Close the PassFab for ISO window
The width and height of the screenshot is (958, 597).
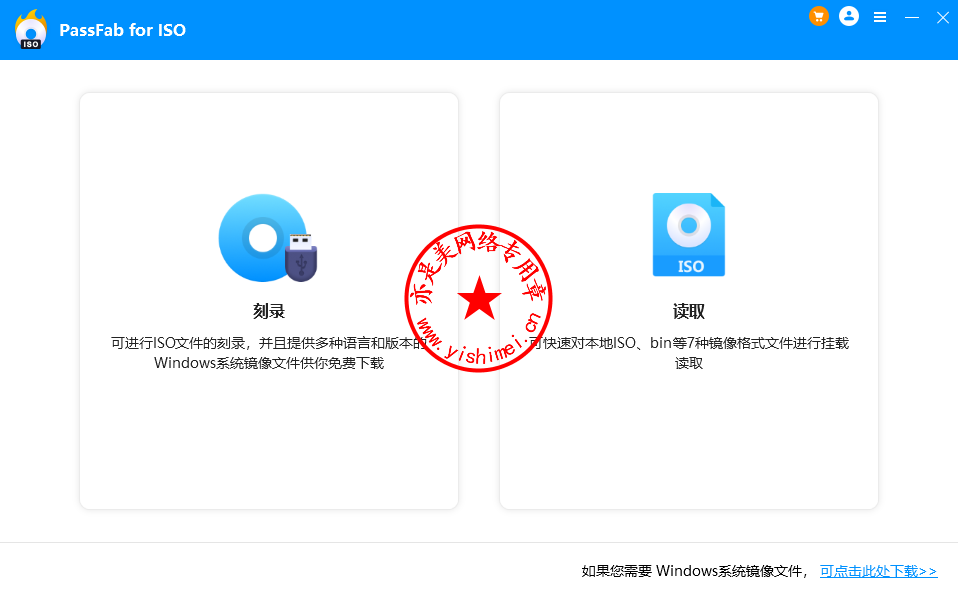(x=943, y=18)
